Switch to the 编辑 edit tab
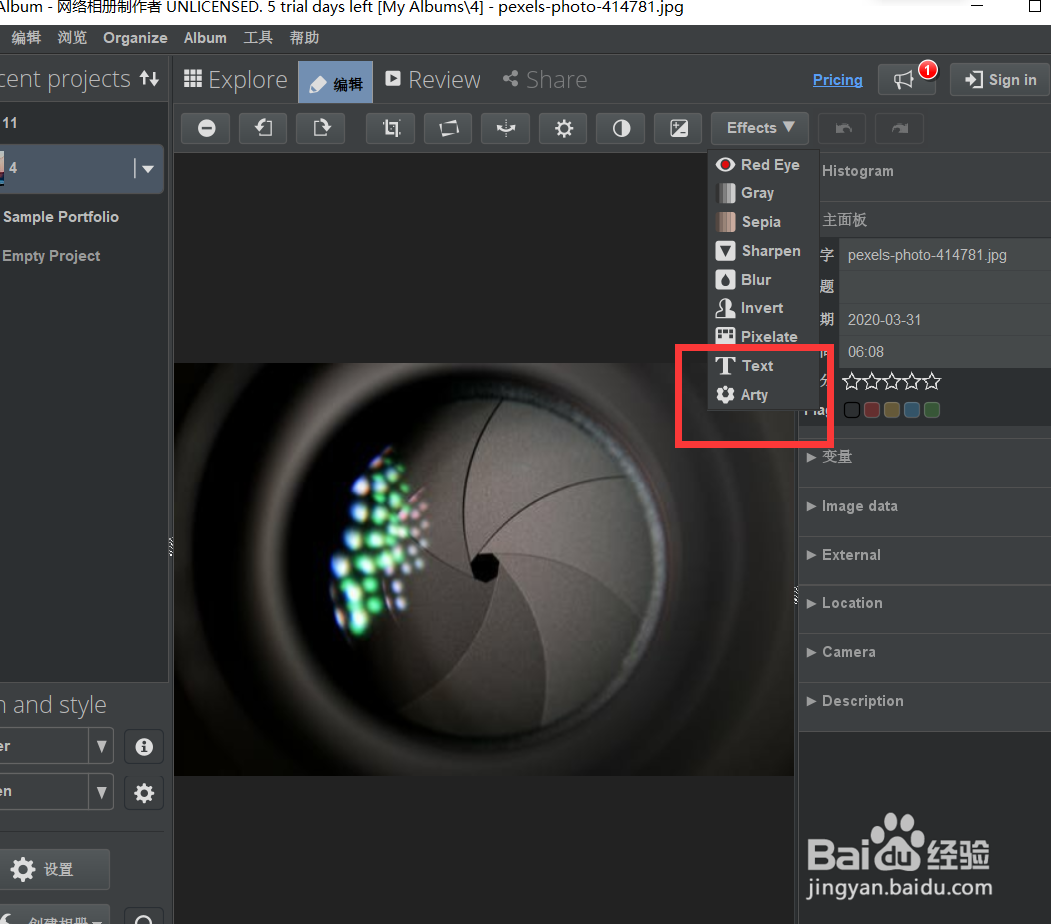The image size is (1051, 924). click(x=335, y=82)
